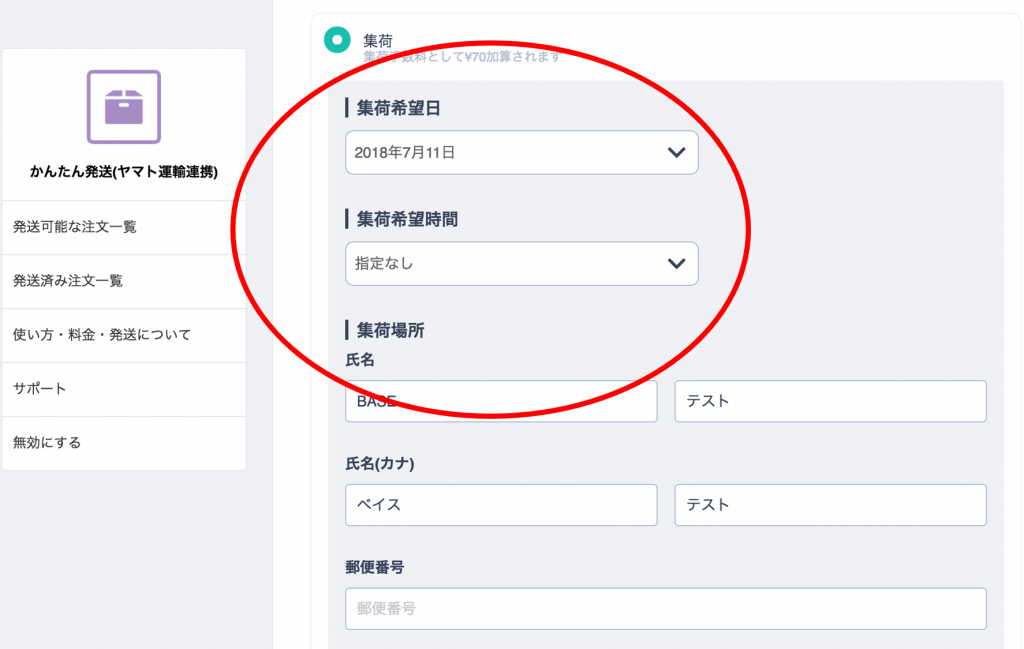This screenshot has width=1024, height=649.
Task: Click the 氏名 field containing テスト
Action: [830, 401]
